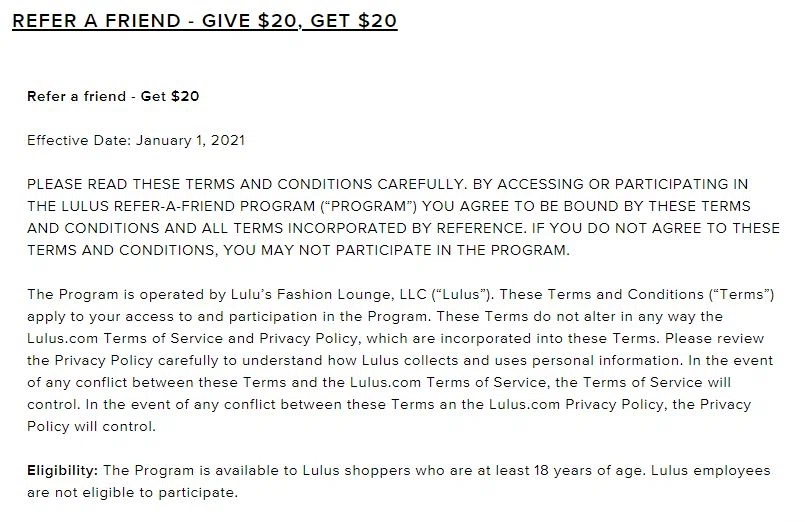Click the bold "Eligibility:" label

click(63, 470)
